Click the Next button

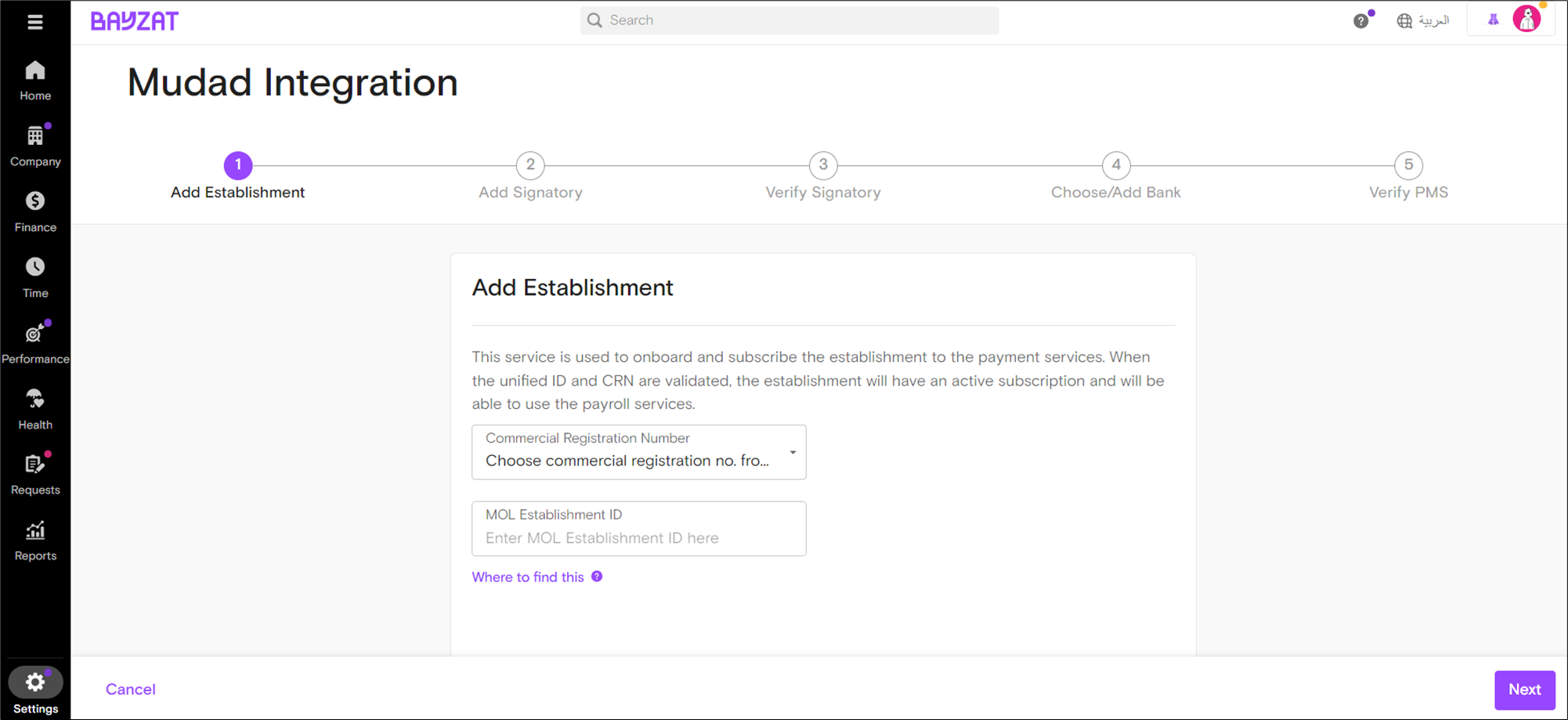point(1524,689)
